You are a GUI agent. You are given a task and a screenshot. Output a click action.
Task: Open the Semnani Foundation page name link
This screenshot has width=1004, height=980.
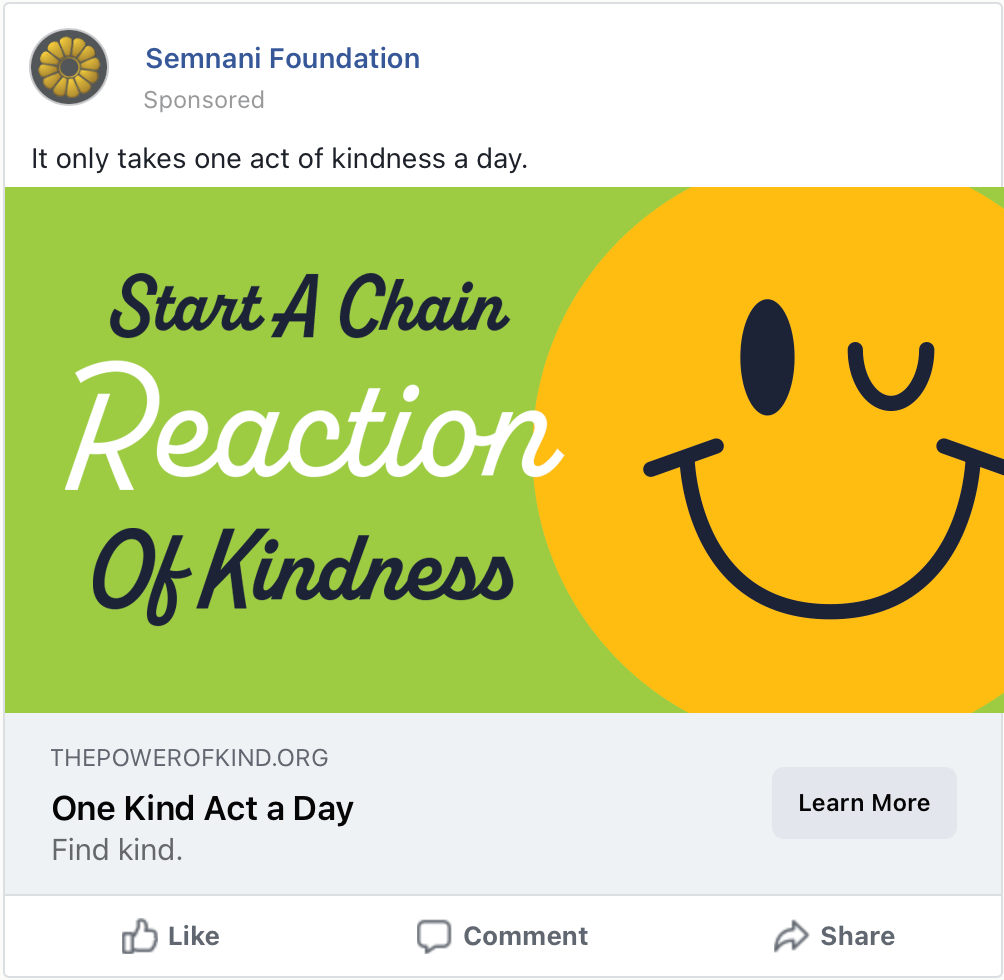[x=282, y=59]
